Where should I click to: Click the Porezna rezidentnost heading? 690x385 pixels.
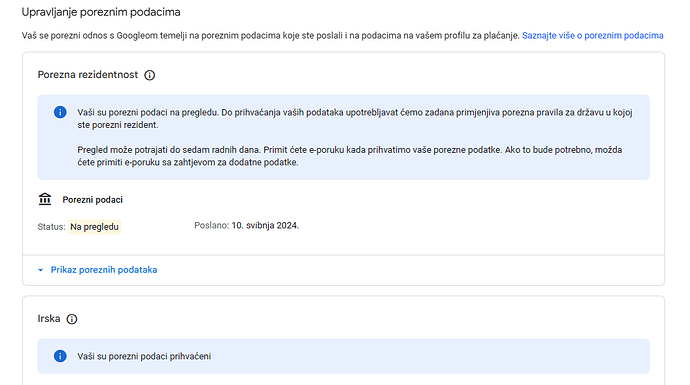88,75
